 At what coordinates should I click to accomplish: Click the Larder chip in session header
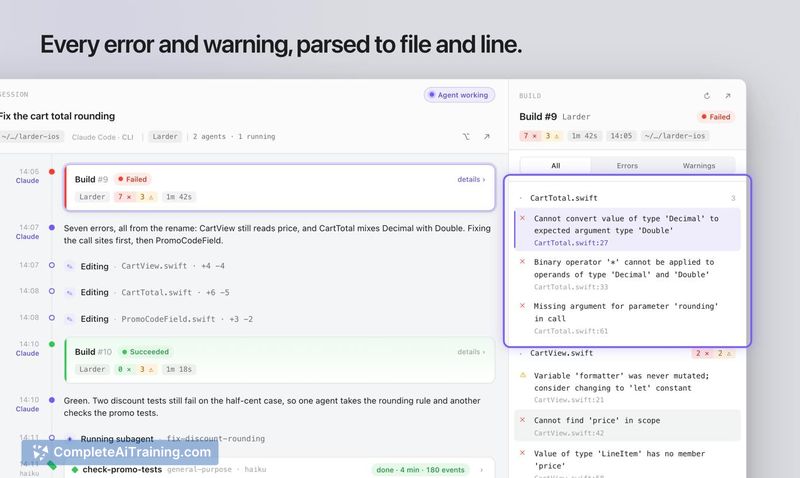click(165, 137)
